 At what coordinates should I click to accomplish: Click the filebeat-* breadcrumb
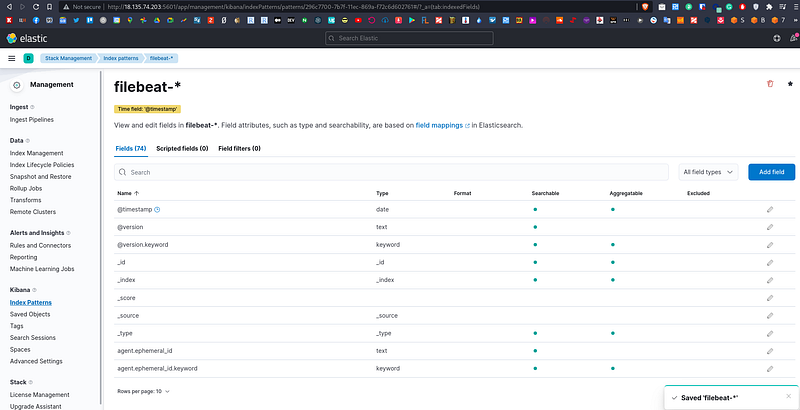click(x=161, y=59)
